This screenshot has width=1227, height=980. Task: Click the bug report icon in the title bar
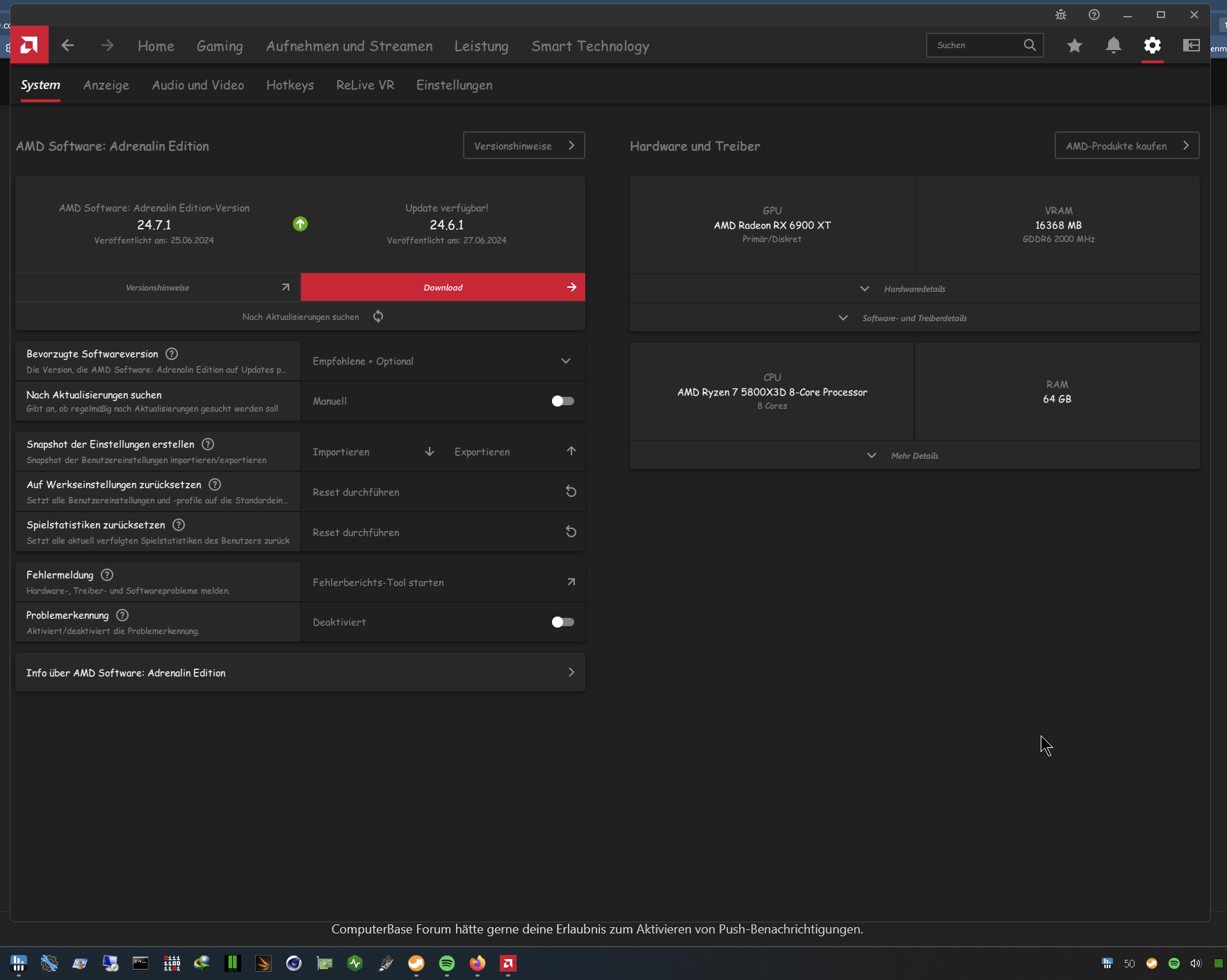pyautogui.click(x=1061, y=15)
